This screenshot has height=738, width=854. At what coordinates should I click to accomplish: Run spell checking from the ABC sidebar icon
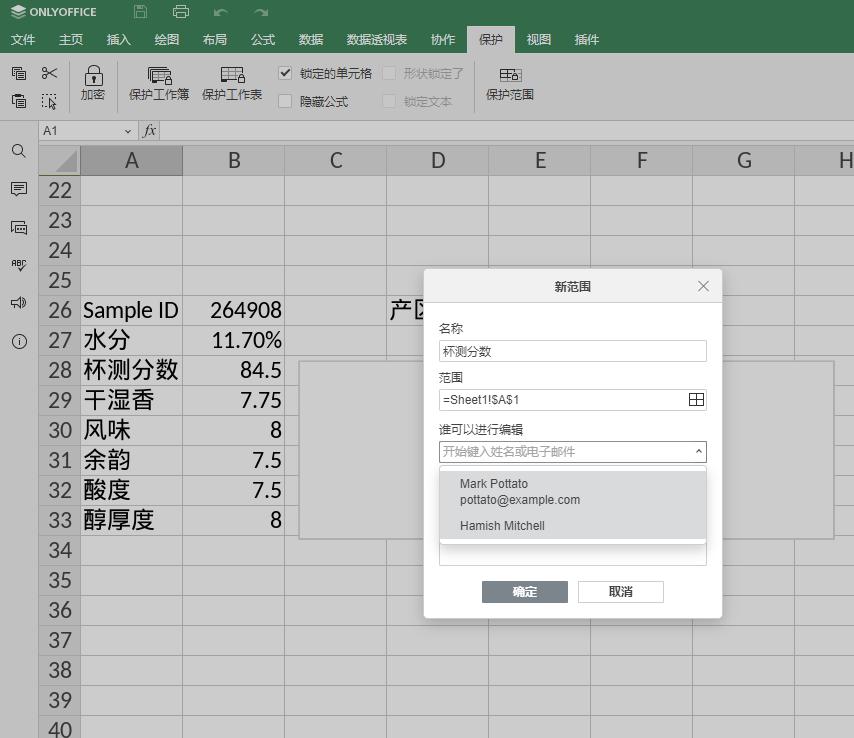tap(18, 264)
